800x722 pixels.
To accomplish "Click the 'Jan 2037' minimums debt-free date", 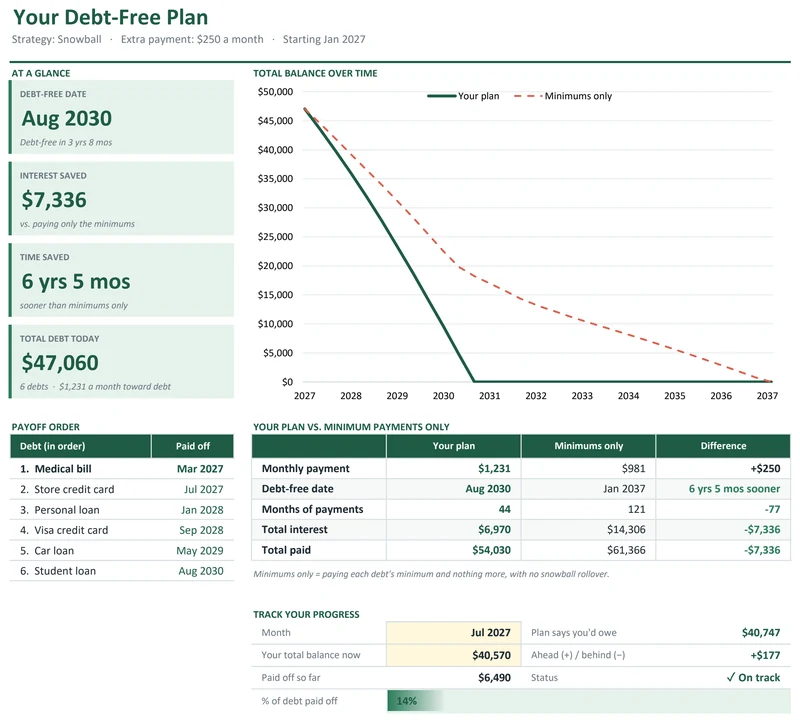I will click(x=589, y=489).
